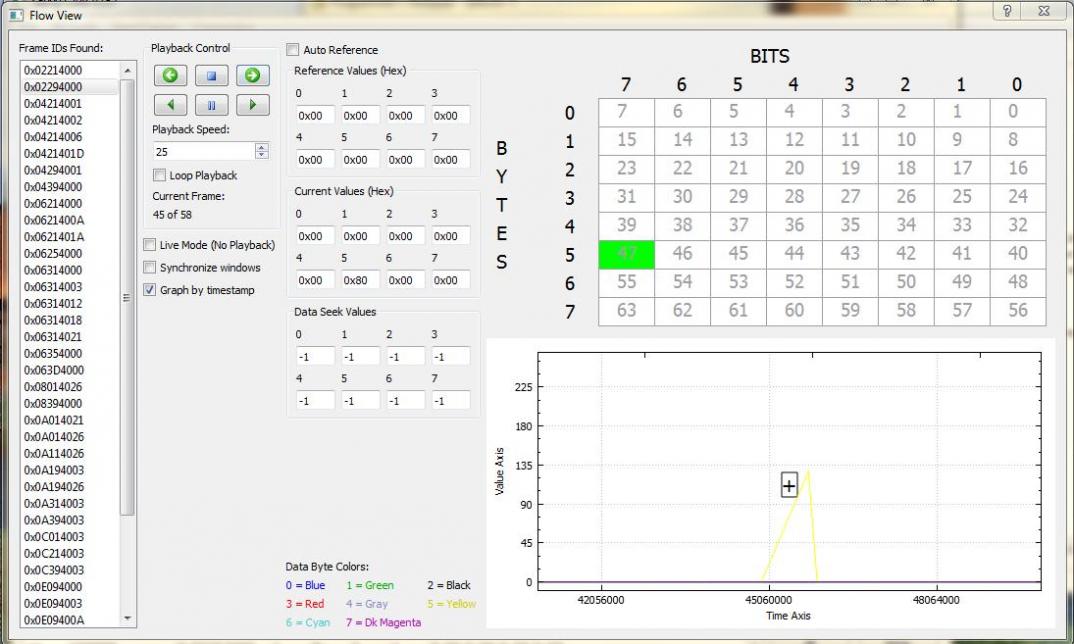Uncheck Graph by timestamp
The width and height of the screenshot is (1074, 644).
pos(149,290)
